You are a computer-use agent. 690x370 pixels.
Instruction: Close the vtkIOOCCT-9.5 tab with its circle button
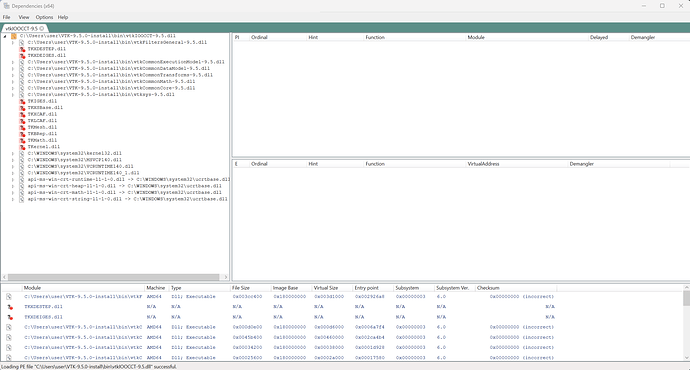click(41, 28)
